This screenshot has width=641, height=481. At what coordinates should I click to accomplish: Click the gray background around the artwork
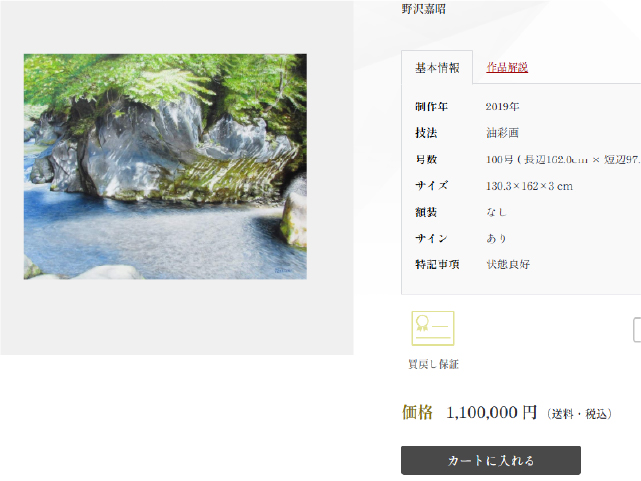point(177,317)
